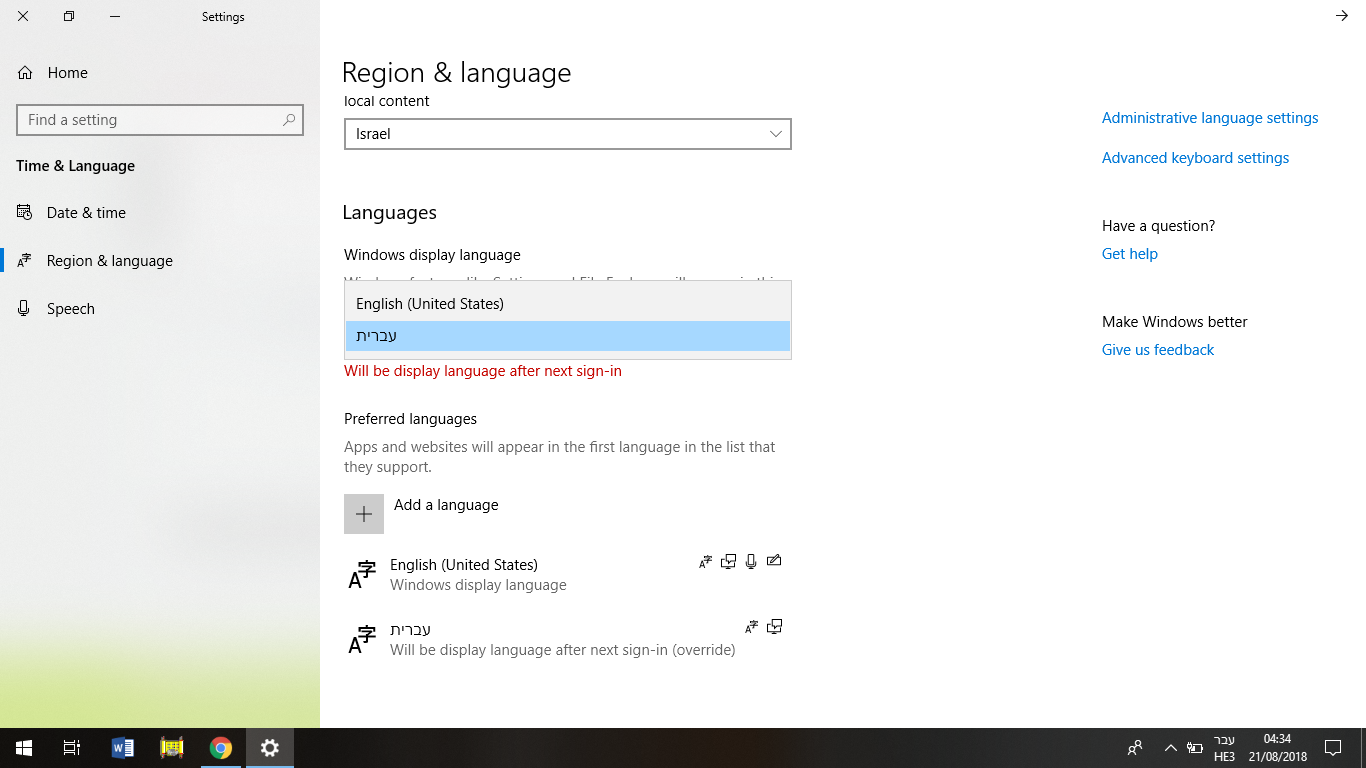
Task: Choose English (United States) in display language list
Action: 568,304
